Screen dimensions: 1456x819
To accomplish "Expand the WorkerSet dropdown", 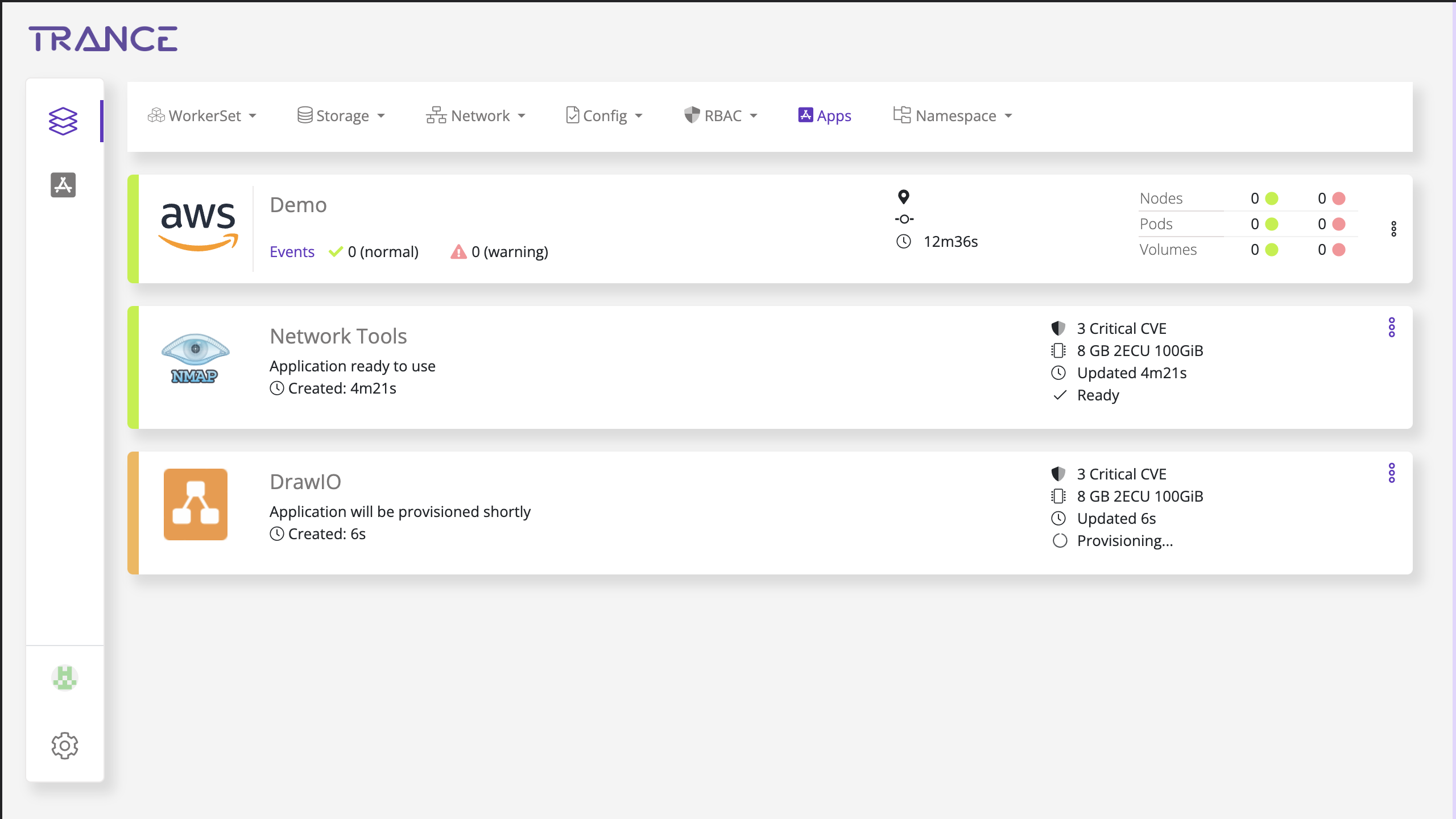I will (x=202, y=116).
